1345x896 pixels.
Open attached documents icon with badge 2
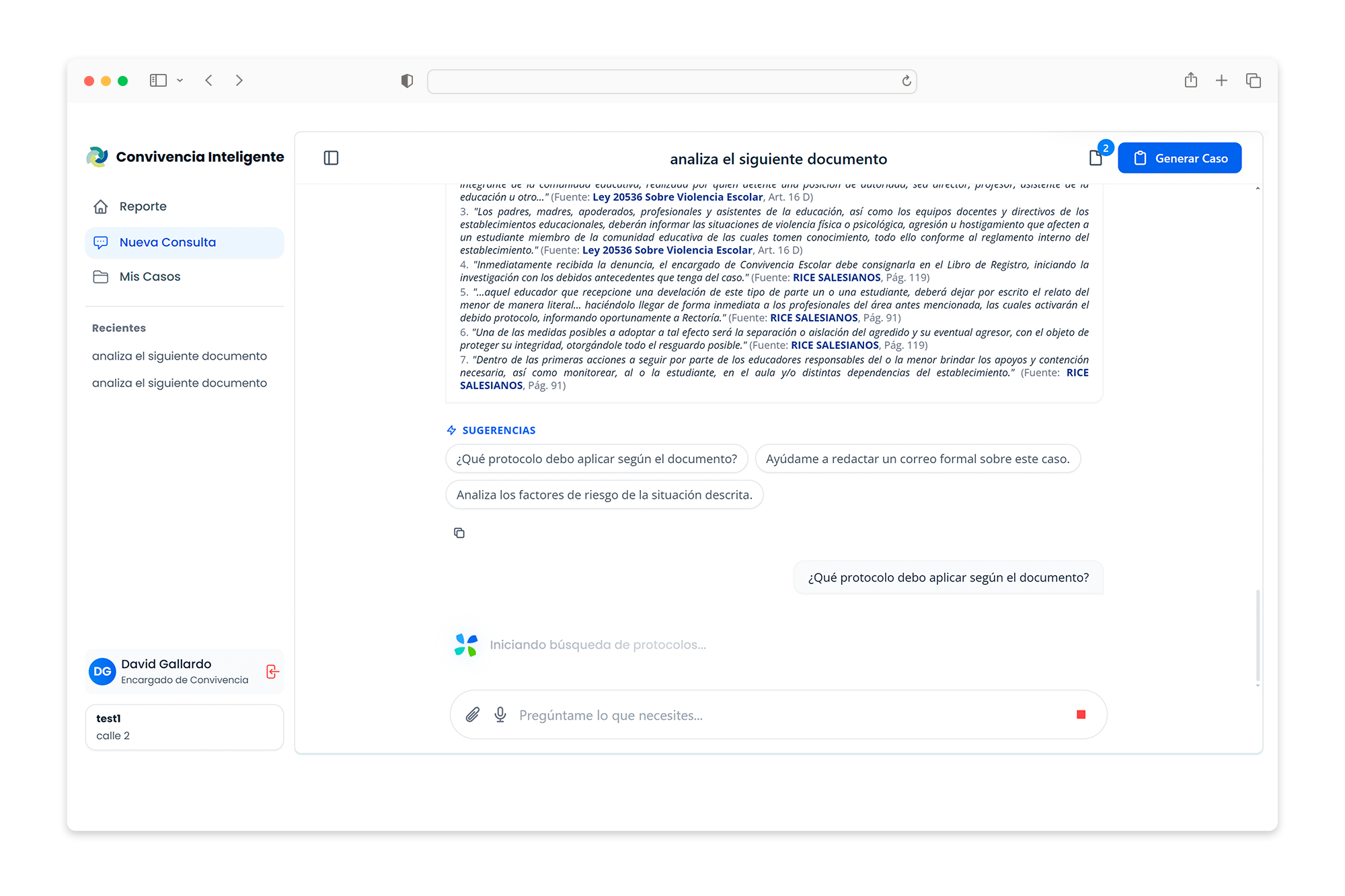click(x=1096, y=158)
